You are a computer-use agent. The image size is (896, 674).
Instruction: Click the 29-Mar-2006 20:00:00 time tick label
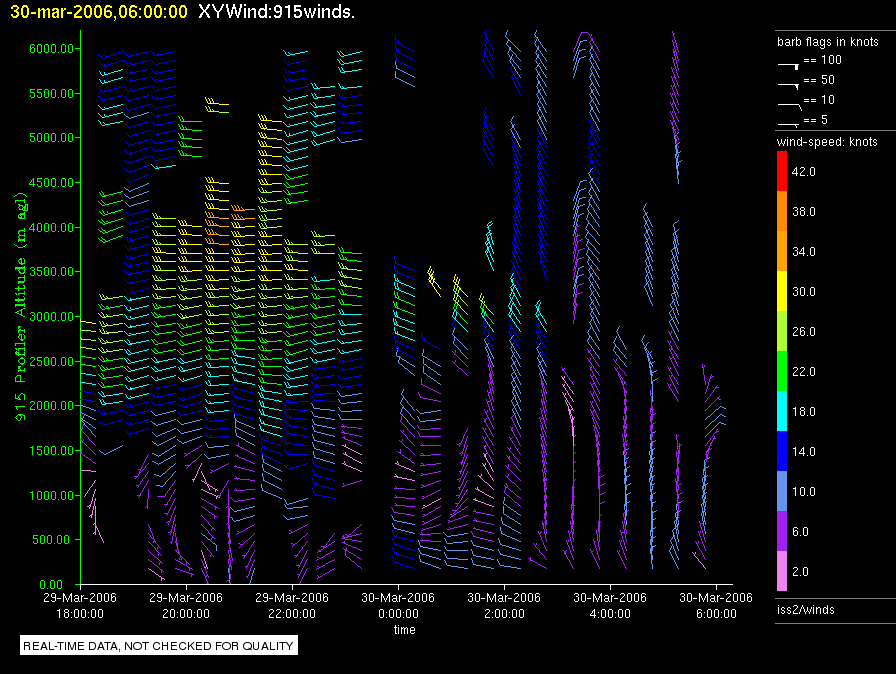(x=186, y=605)
